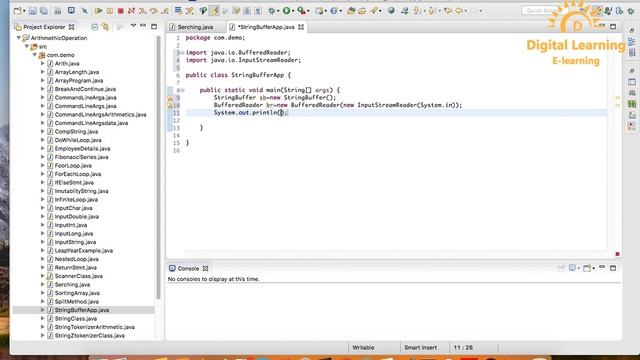Collapse the ArithmethicOperation project node
Image resolution: width=640 pixels, height=360 pixels.
point(19,38)
